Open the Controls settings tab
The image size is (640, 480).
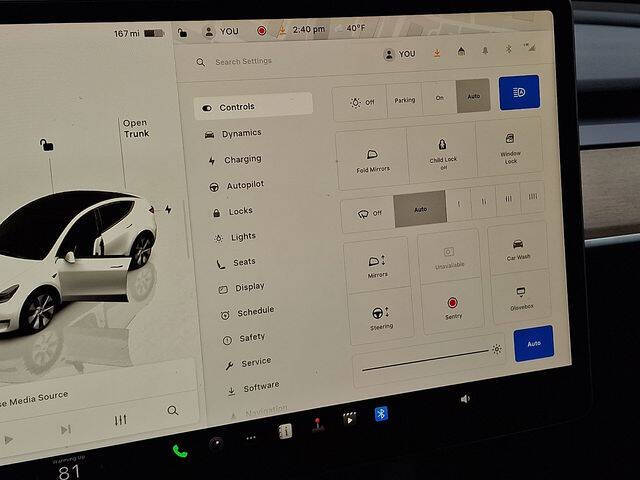point(253,107)
